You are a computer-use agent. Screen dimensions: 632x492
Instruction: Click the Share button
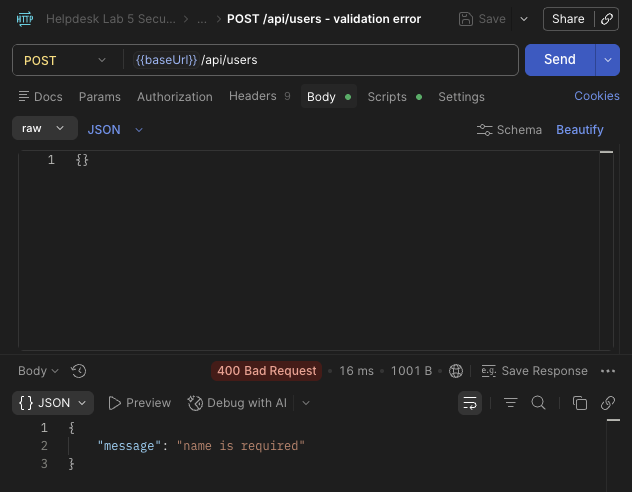568,19
